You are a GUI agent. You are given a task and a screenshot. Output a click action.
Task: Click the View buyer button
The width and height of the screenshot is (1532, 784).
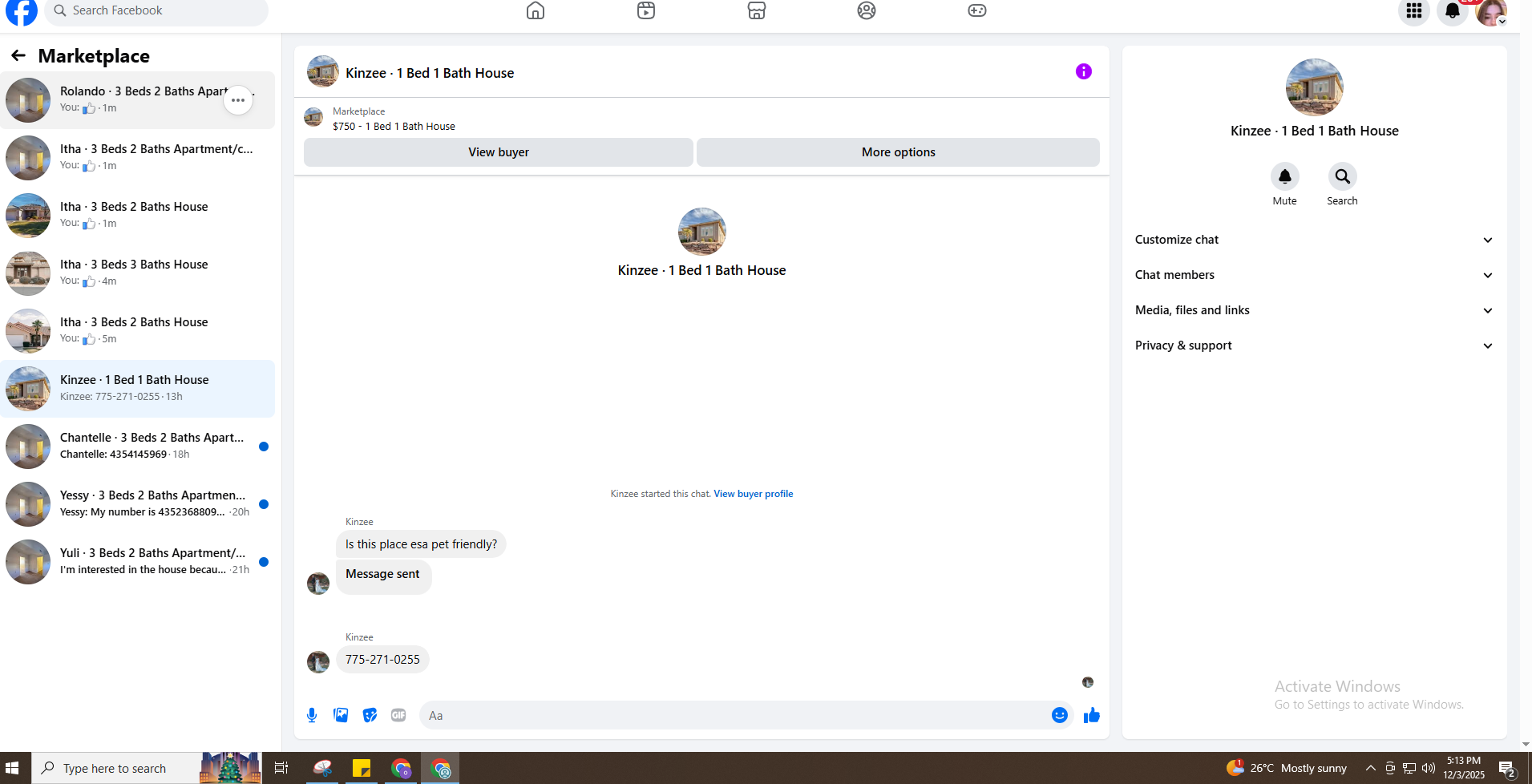click(x=499, y=152)
